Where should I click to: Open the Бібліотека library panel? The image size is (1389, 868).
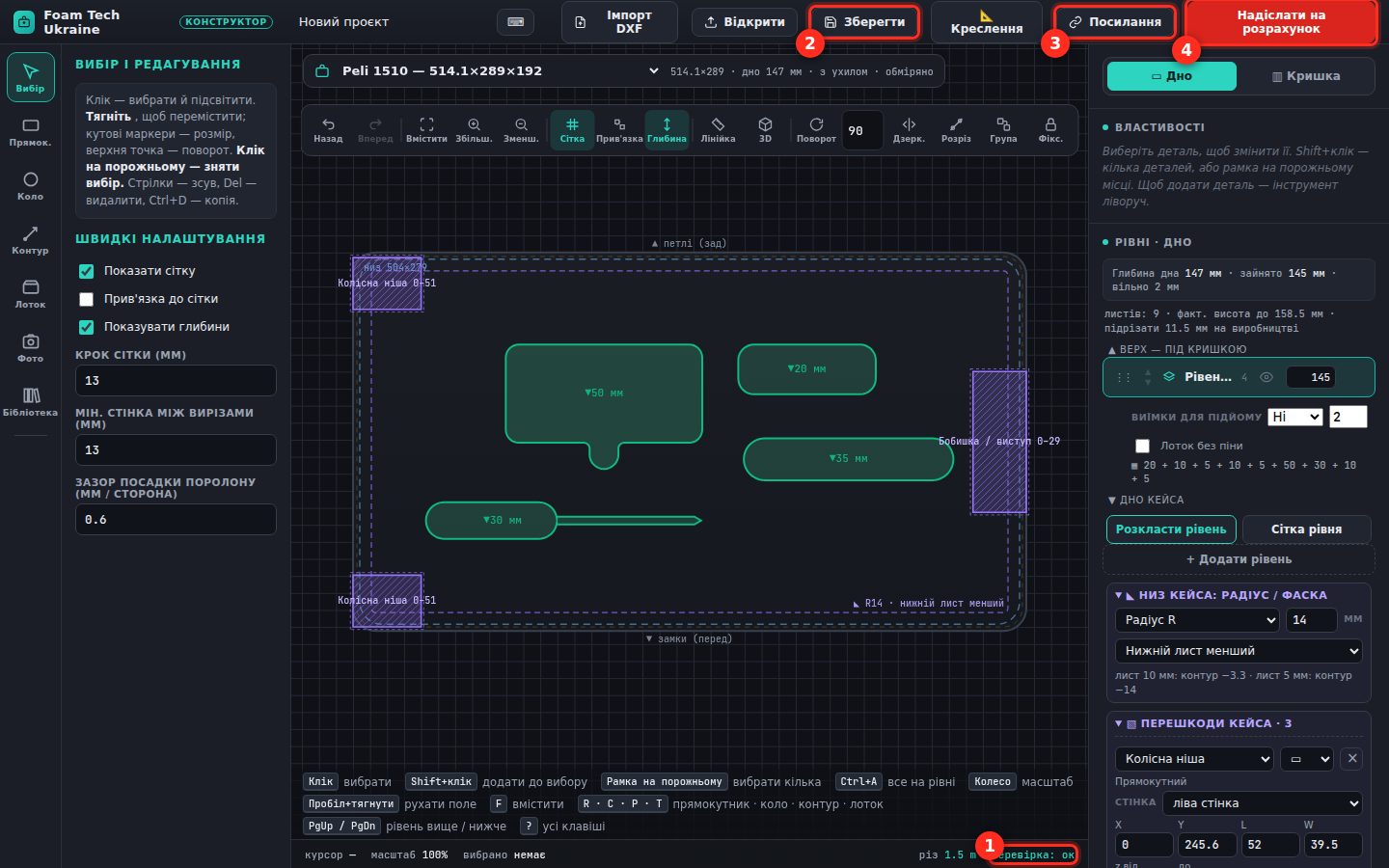(30, 402)
